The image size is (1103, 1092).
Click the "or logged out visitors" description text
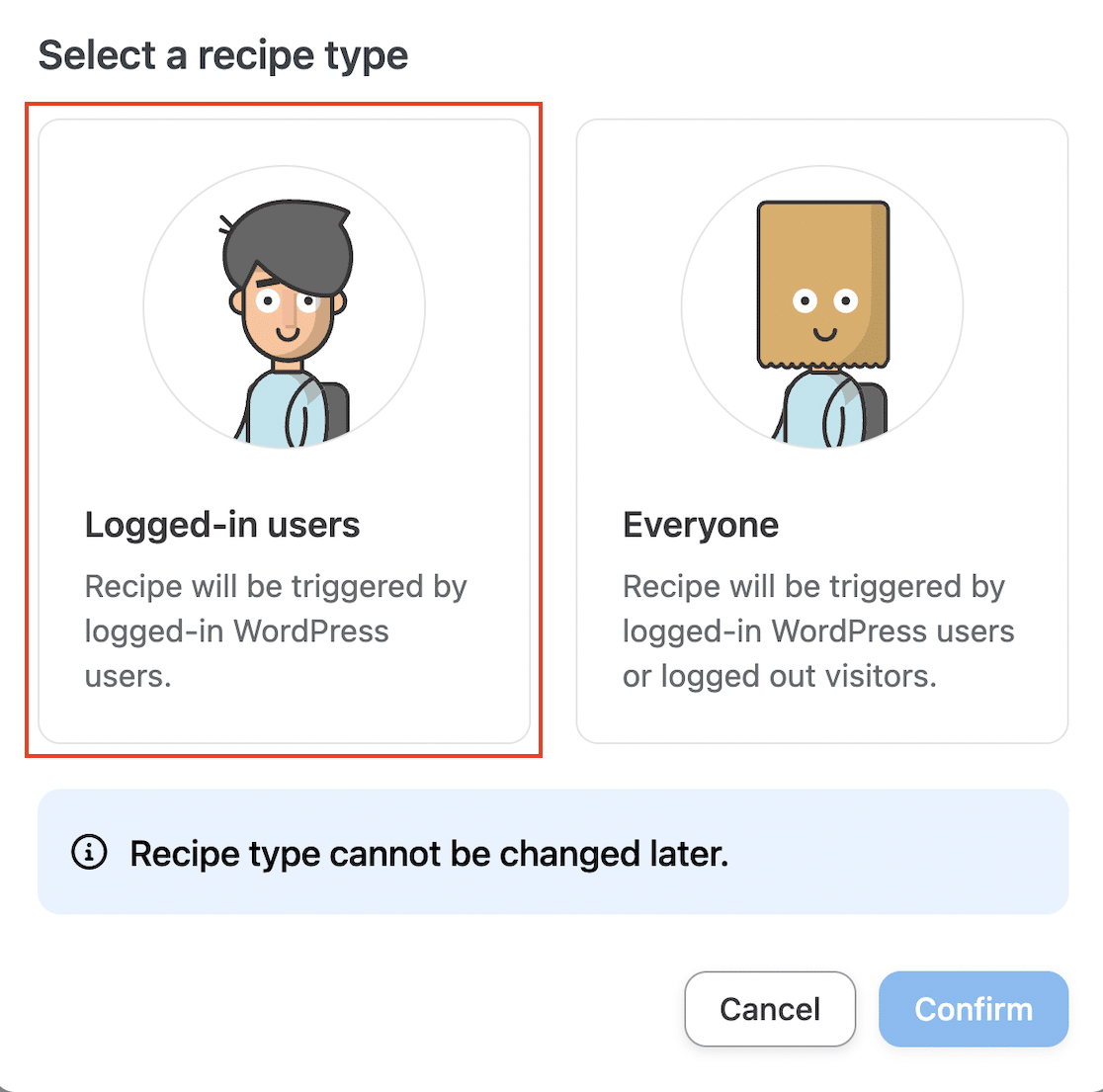(x=779, y=676)
